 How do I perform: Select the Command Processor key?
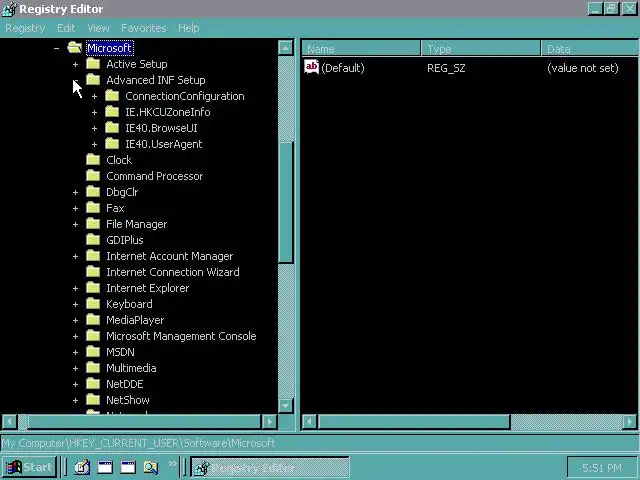point(155,176)
